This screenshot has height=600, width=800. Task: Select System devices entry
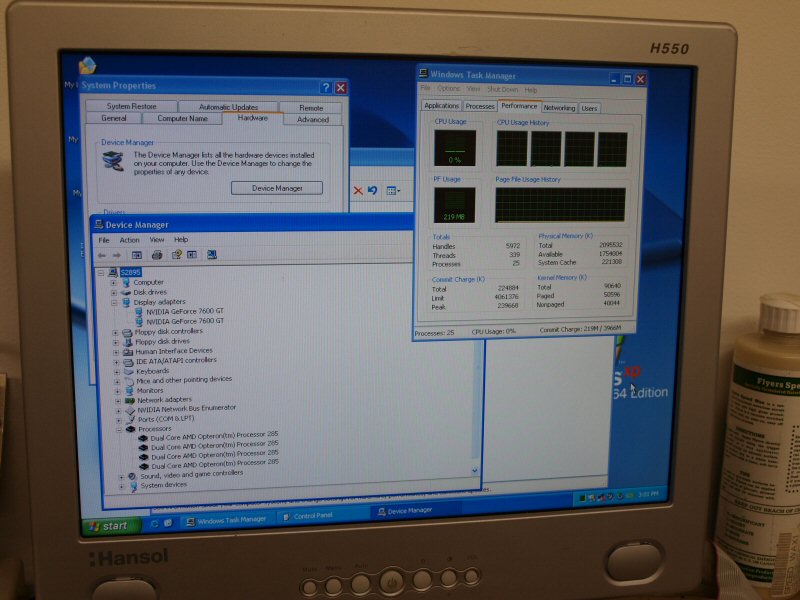pos(163,485)
